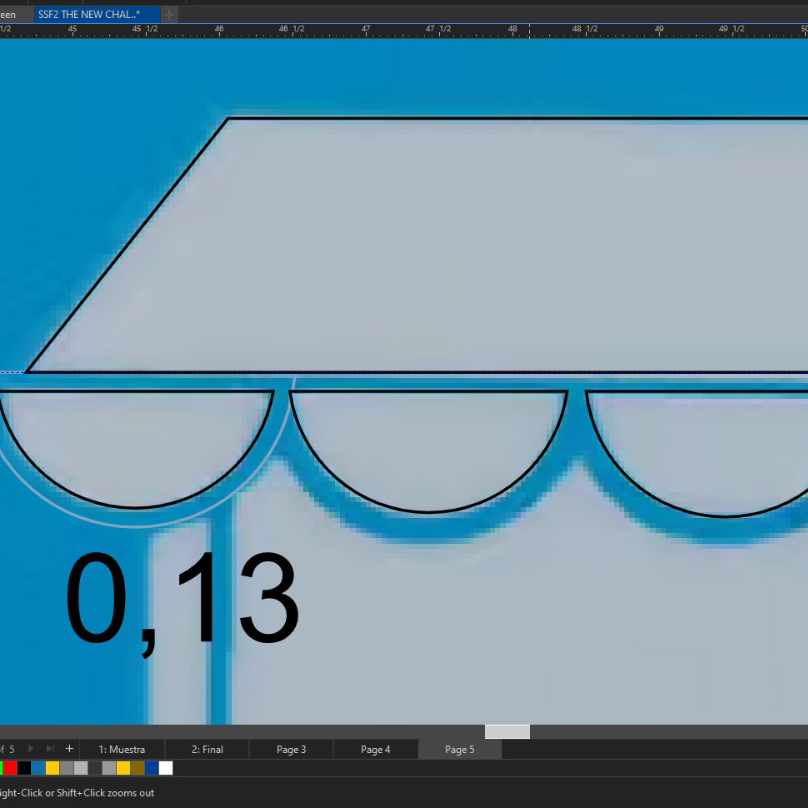Activate the Page 5 tab
808x808 pixels.
(x=460, y=749)
